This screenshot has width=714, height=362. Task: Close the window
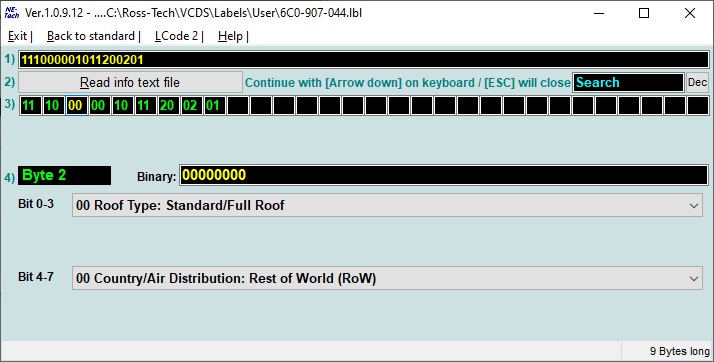pyautogui.click(x=690, y=13)
